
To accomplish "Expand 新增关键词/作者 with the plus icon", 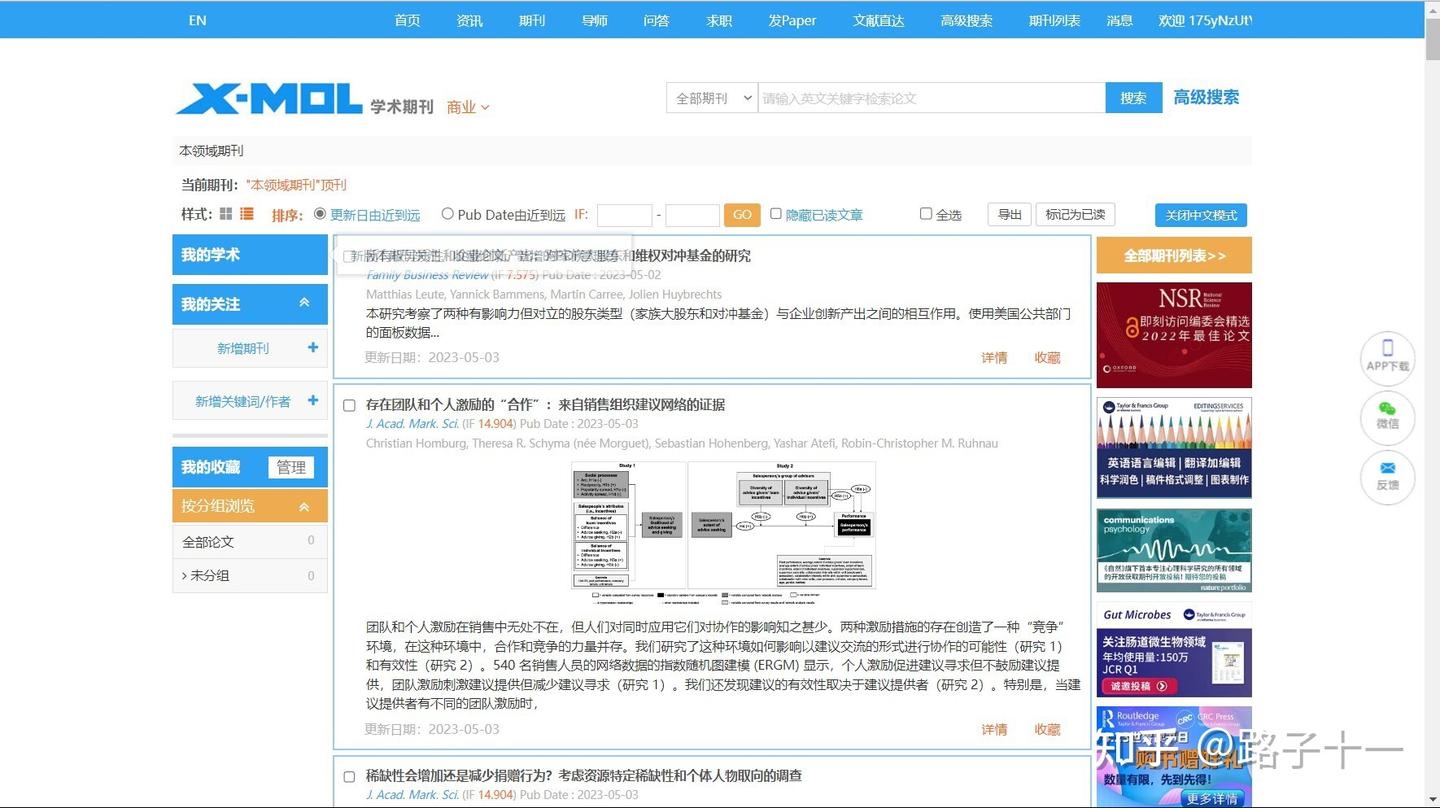I will click(311, 399).
